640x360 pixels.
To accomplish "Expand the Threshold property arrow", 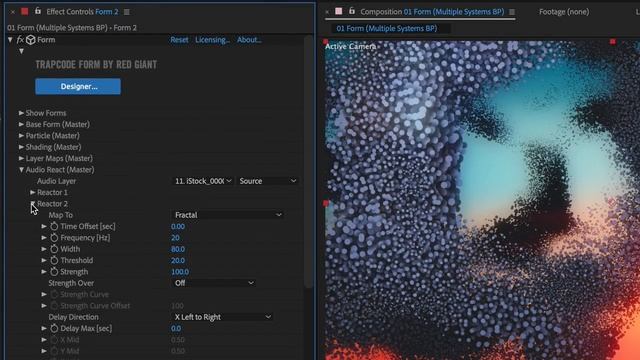I will click(44, 260).
